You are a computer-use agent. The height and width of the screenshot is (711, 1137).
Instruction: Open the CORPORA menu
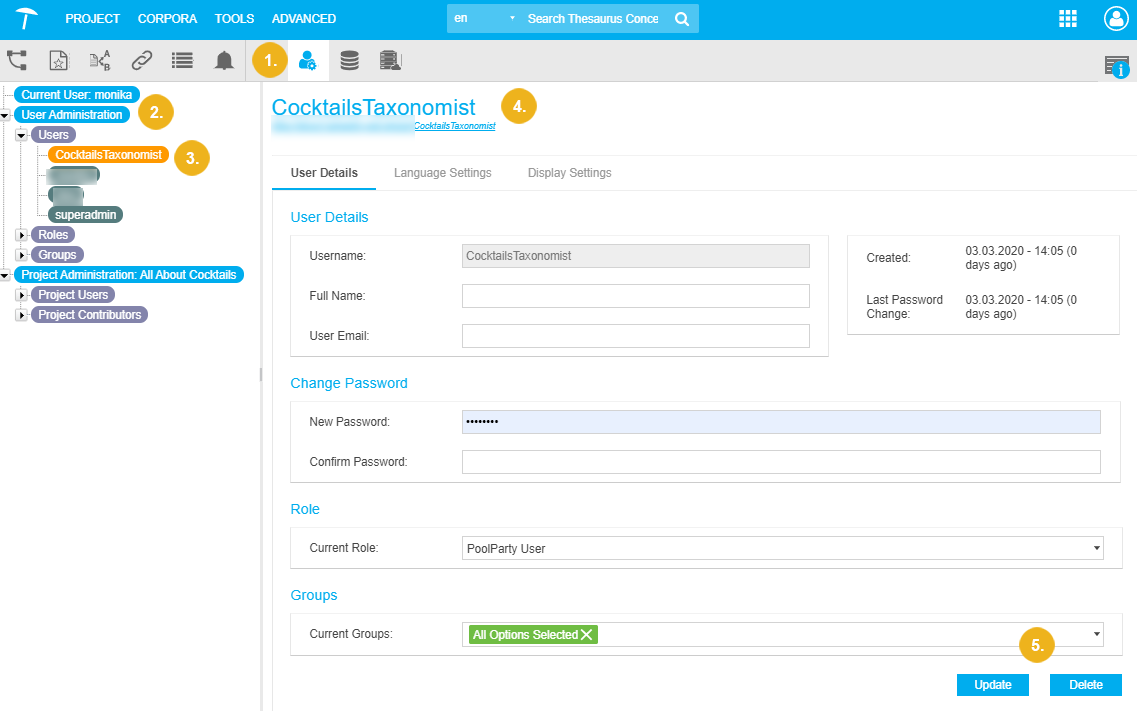click(168, 19)
